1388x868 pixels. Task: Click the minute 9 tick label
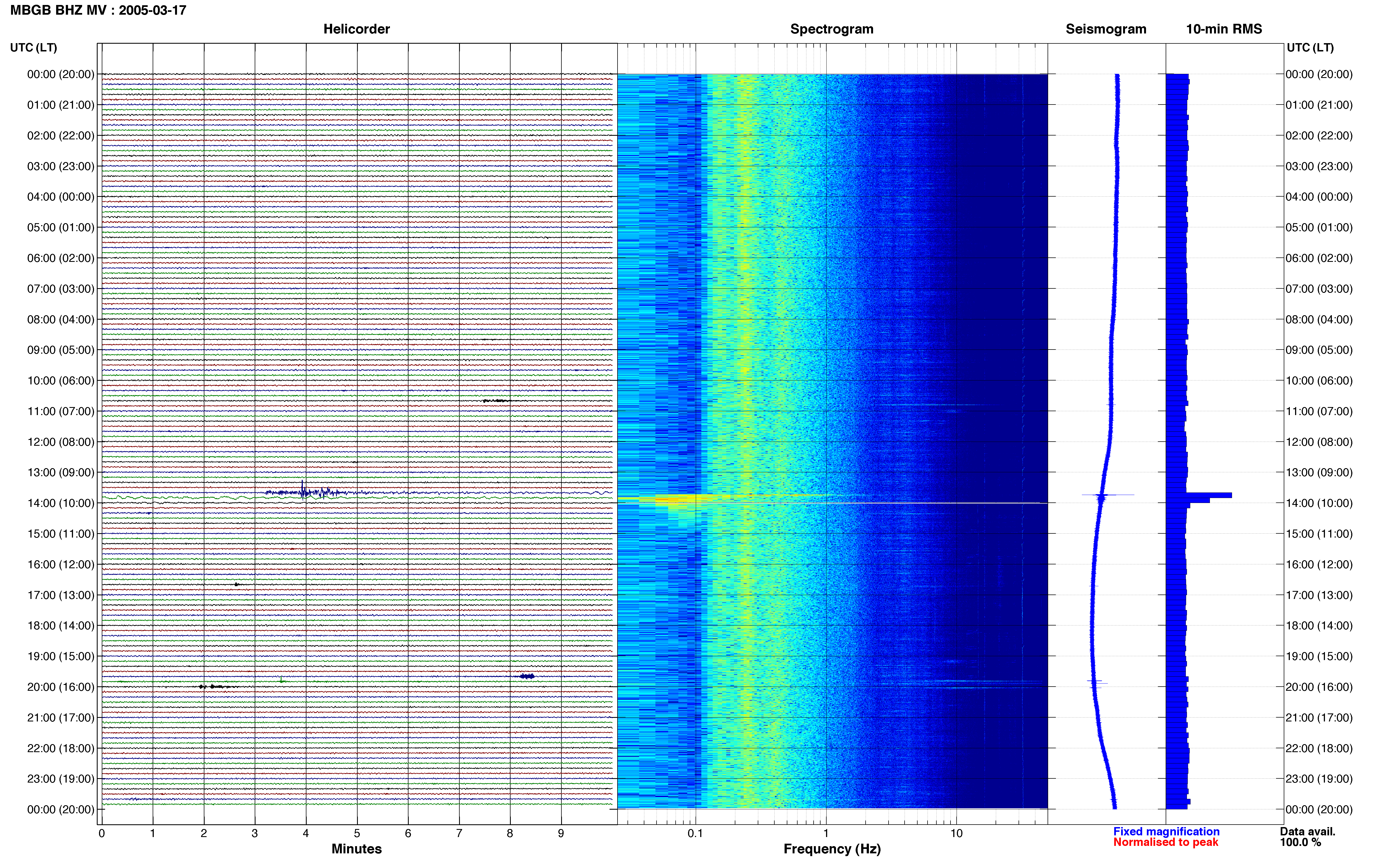[561, 833]
